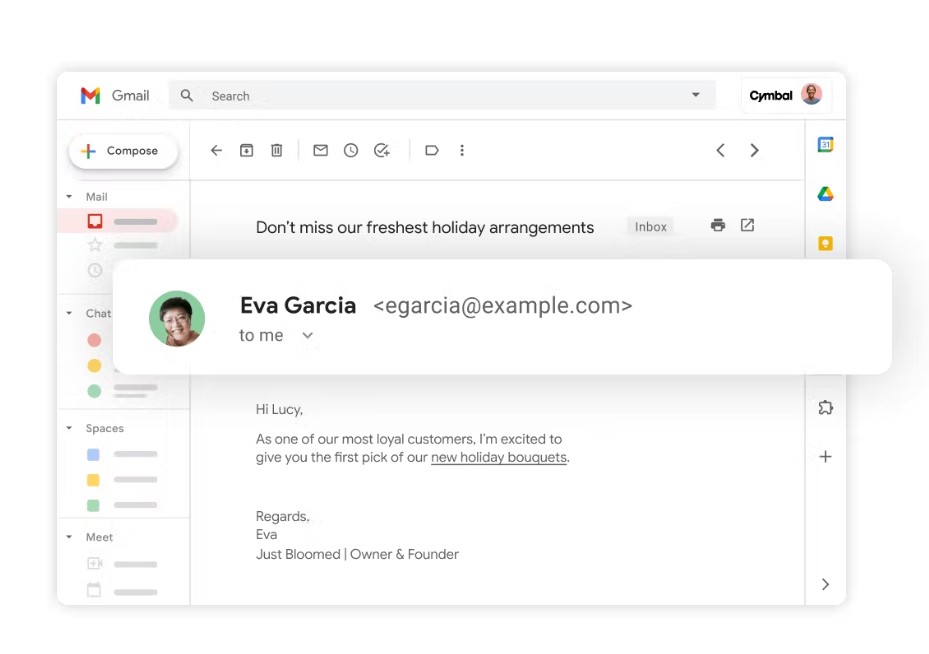929x654 pixels.
Task: Open Google Keep in the side panel
Action: click(x=825, y=243)
